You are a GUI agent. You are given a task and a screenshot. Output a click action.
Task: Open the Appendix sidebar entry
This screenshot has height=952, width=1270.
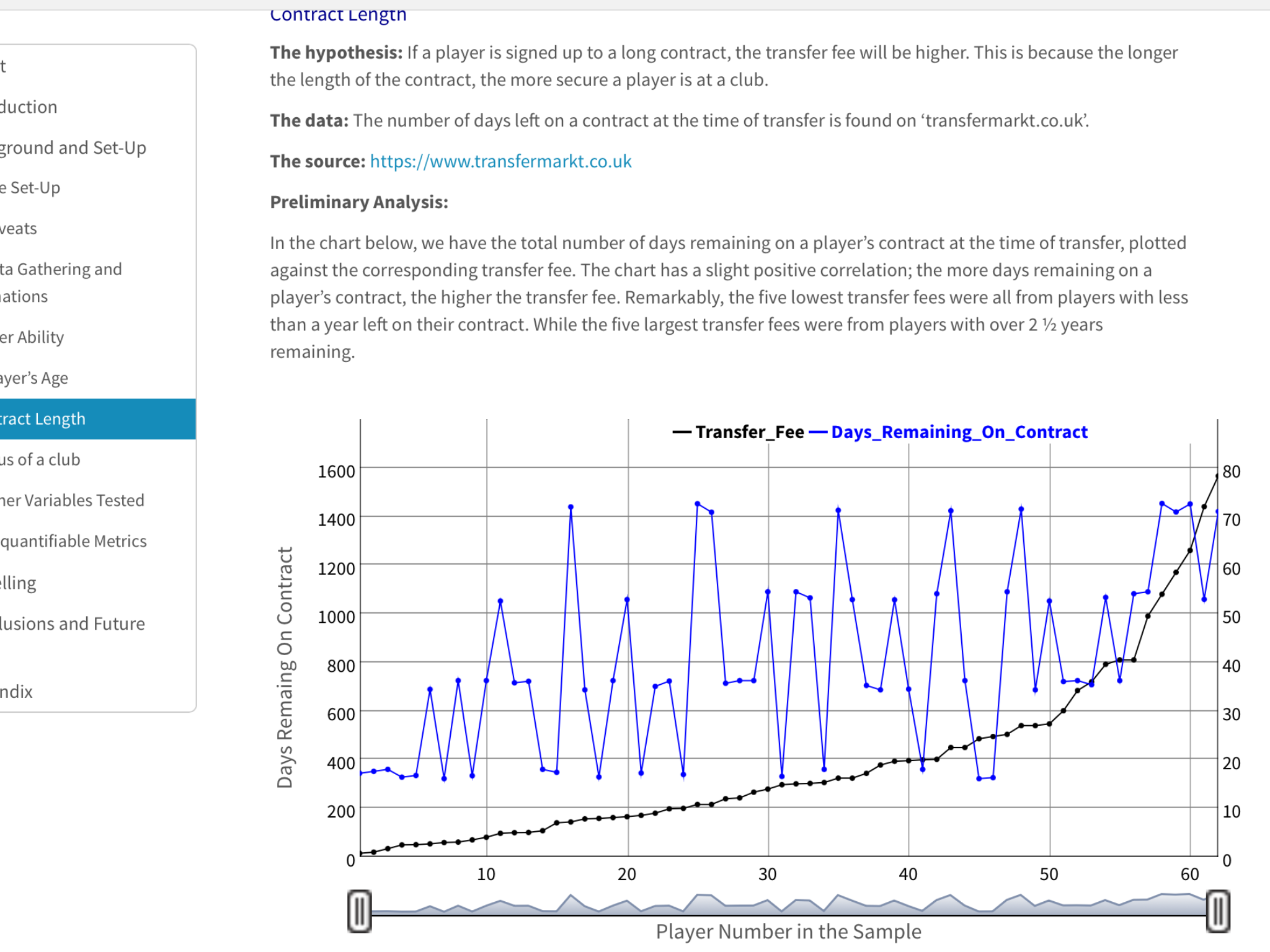[x=16, y=692]
